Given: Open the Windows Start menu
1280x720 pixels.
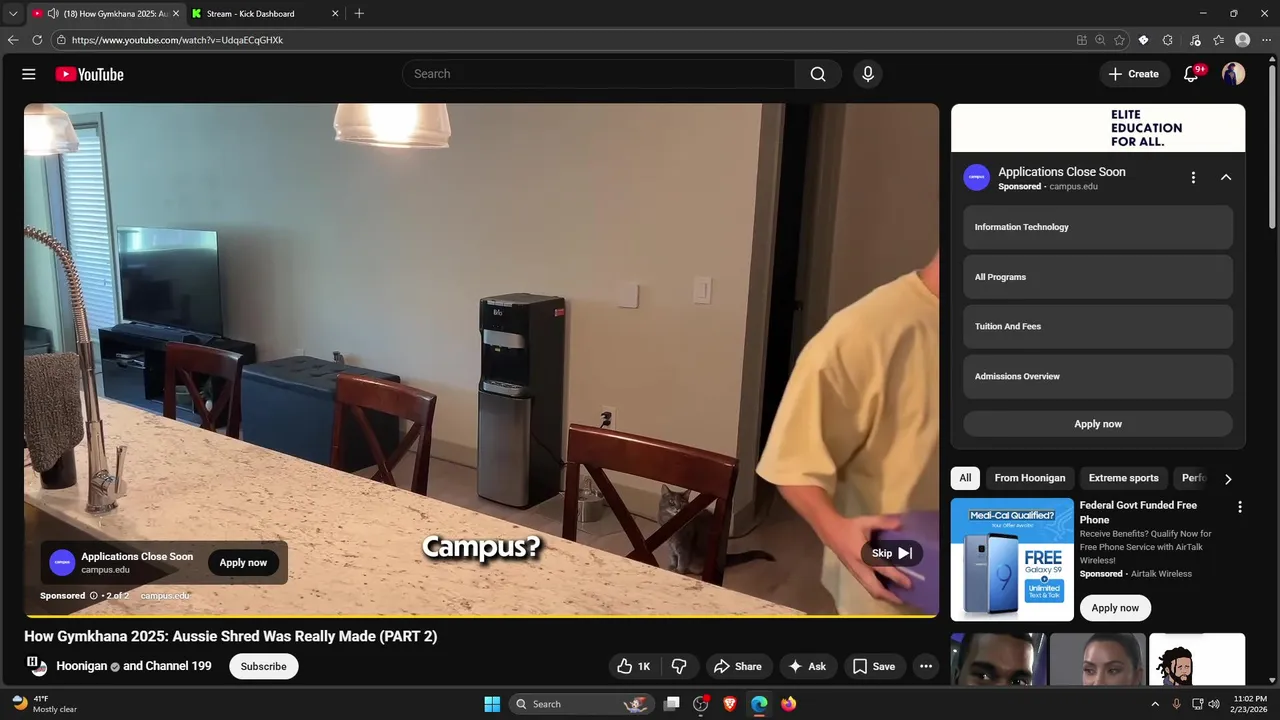Looking at the screenshot, I should coord(492,704).
